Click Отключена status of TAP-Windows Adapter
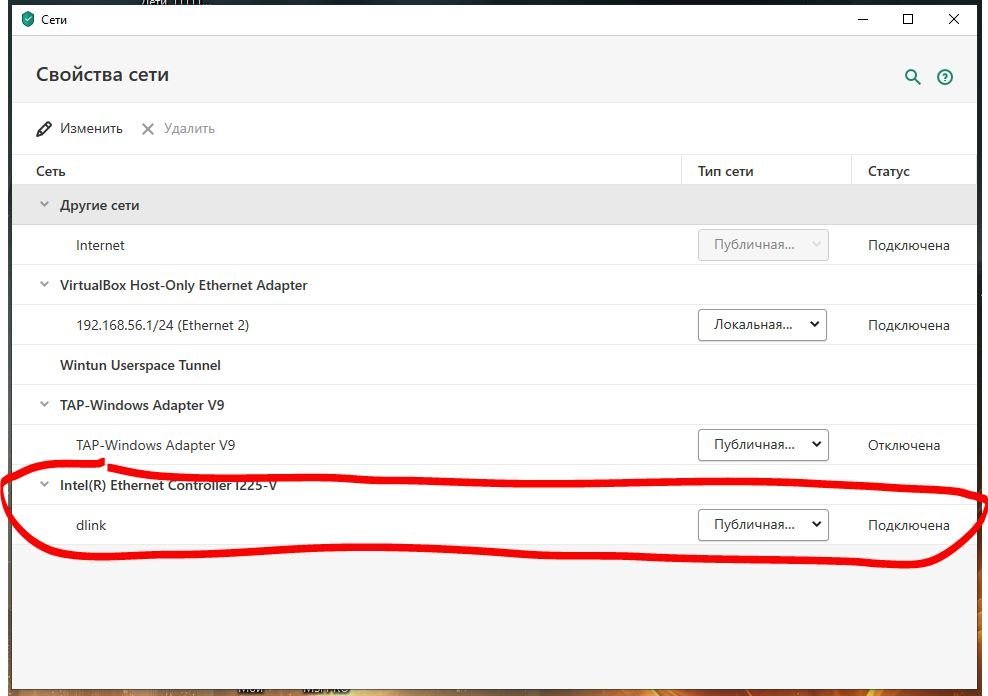The width and height of the screenshot is (988, 696). click(904, 445)
